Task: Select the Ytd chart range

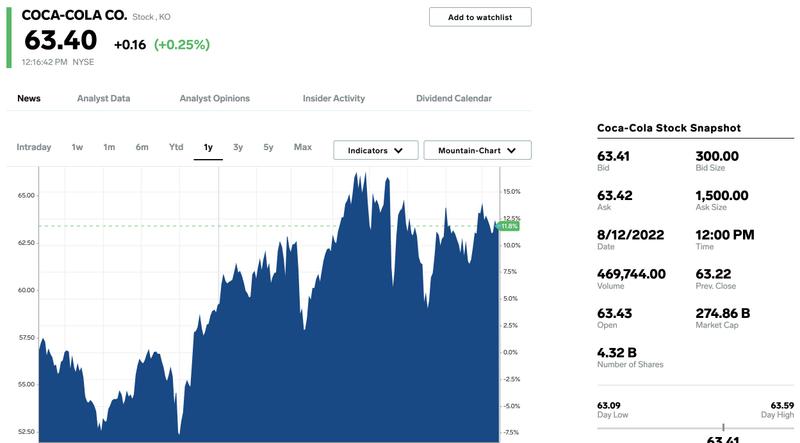Action: 176,147
